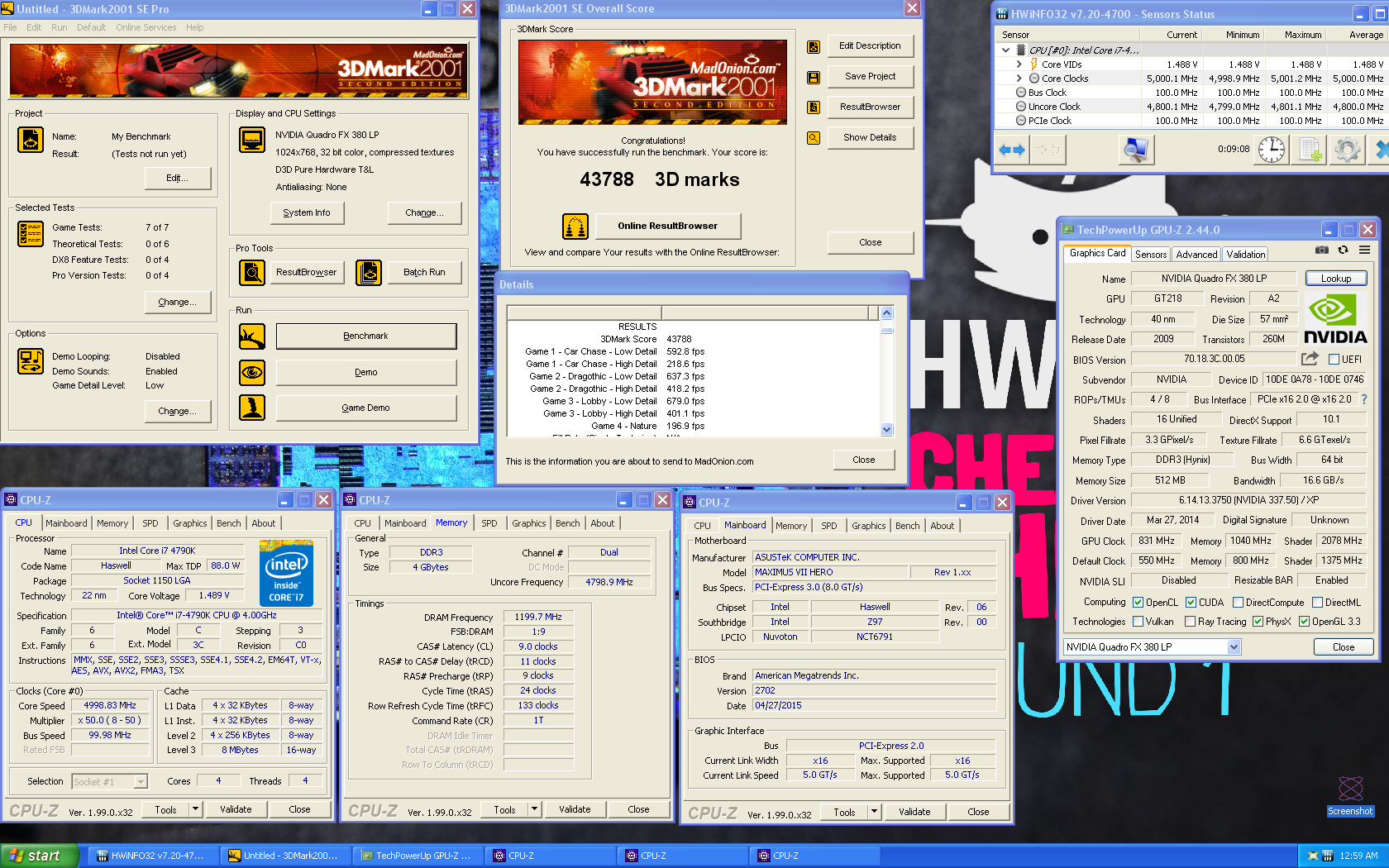Click the icon next to Edit Description
The width and height of the screenshot is (1389, 868).
click(814, 46)
